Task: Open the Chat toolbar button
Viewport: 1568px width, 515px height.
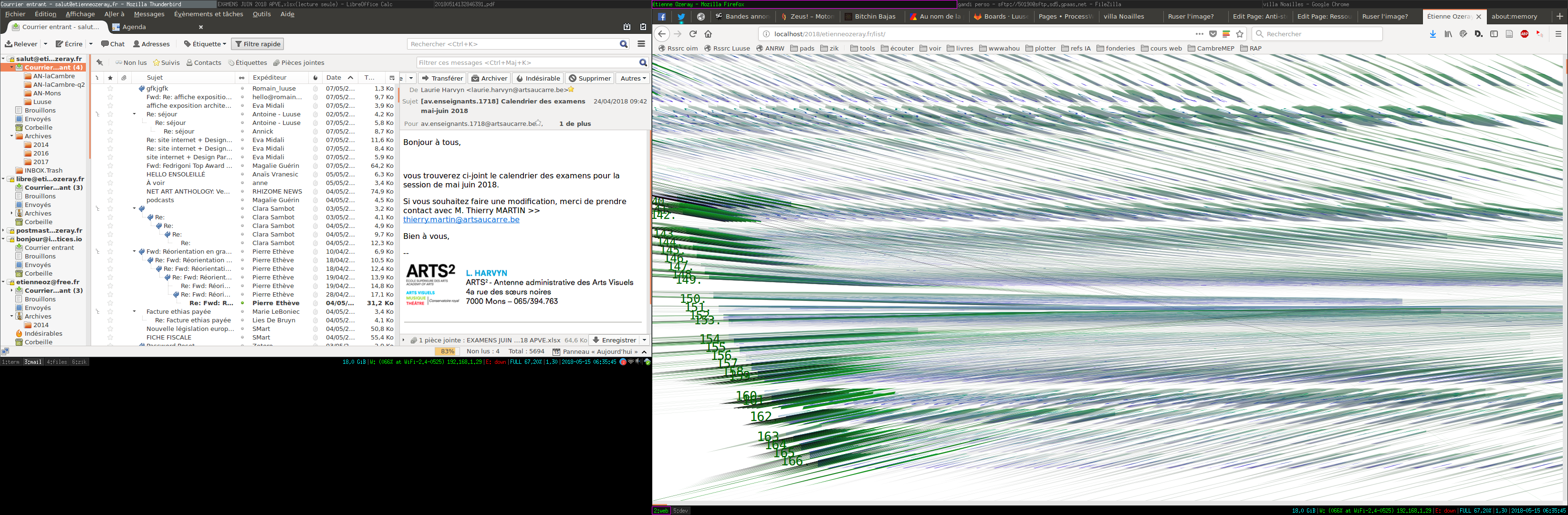Action: pyautogui.click(x=113, y=44)
